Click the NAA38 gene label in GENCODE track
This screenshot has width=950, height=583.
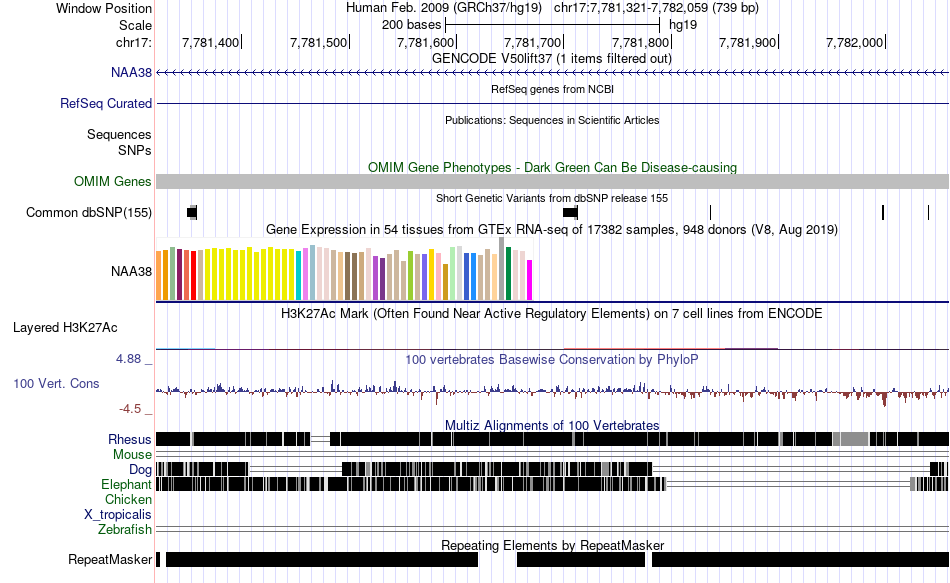pos(131,73)
